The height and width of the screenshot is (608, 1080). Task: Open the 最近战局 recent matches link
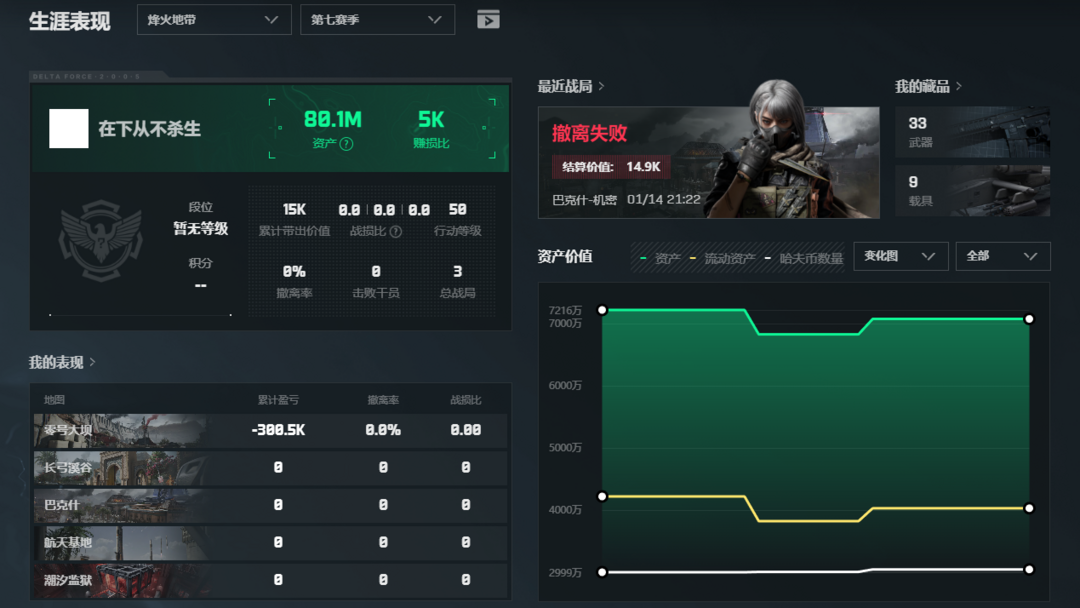pyautogui.click(x=571, y=87)
